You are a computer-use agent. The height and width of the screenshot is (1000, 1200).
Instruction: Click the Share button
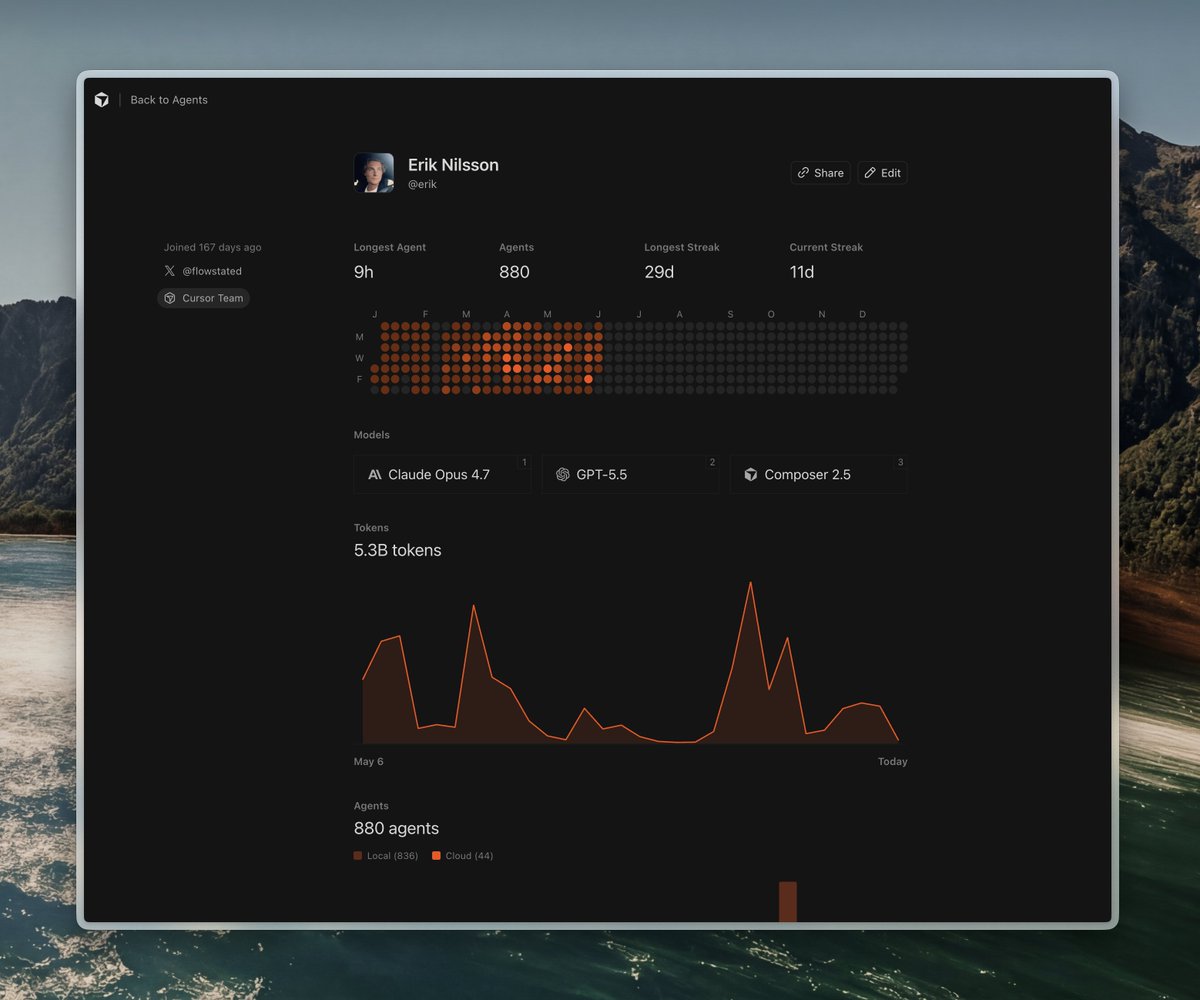click(x=820, y=173)
